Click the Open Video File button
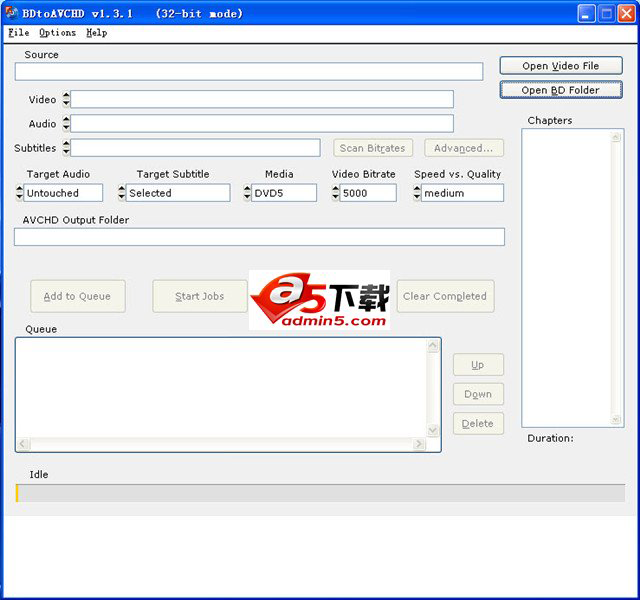640x600 pixels. pos(561,66)
